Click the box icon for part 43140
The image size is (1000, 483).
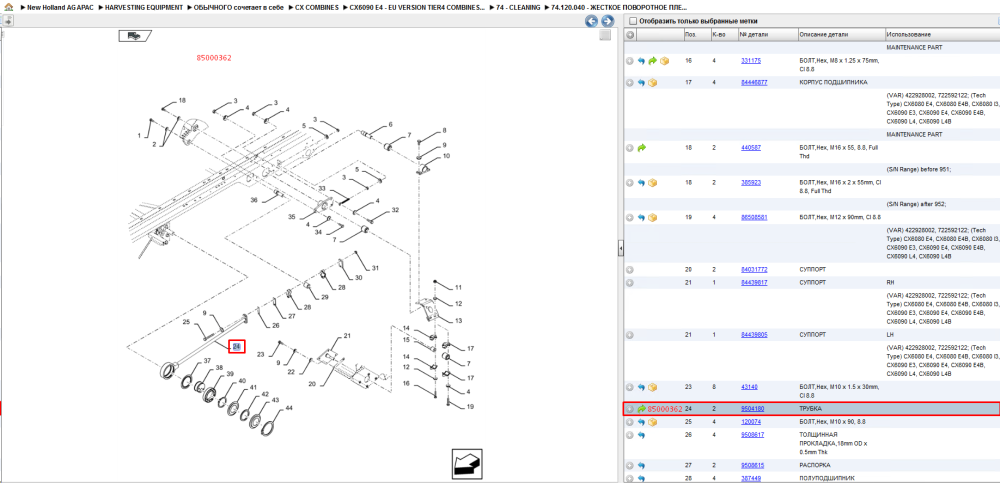[652, 387]
